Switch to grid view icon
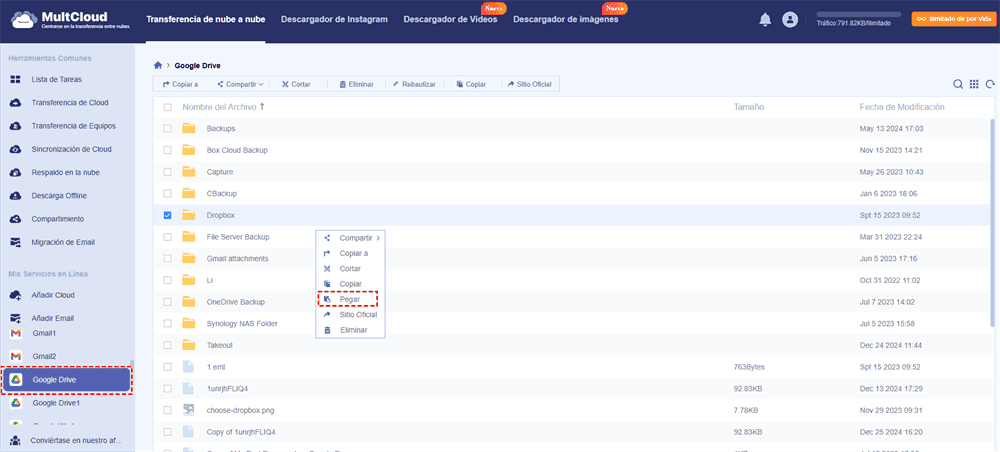1000x452 pixels. click(x=974, y=84)
